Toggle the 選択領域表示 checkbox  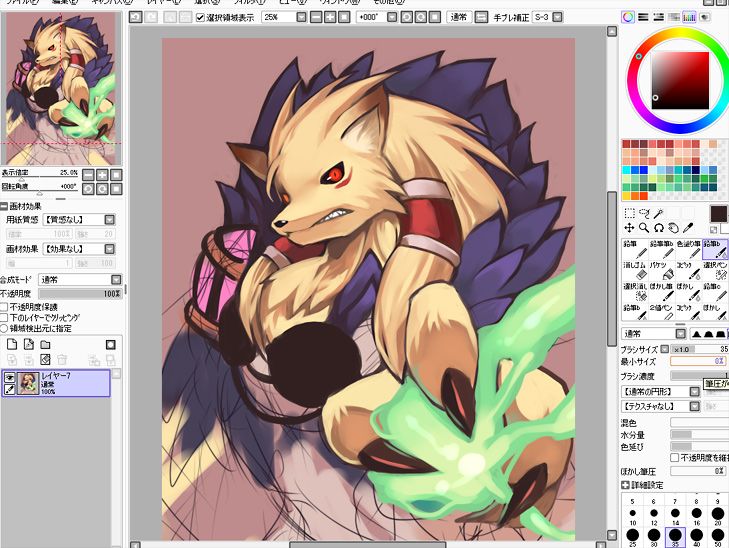click(200, 17)
